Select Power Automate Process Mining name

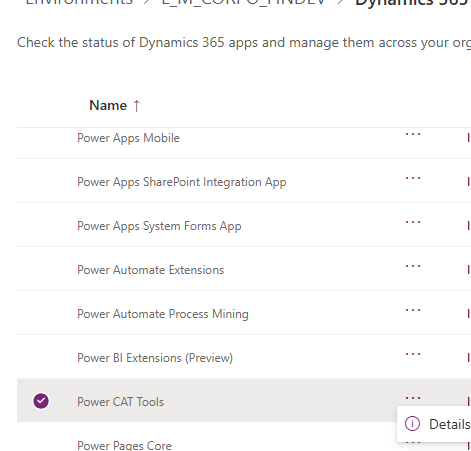[163, 314]
